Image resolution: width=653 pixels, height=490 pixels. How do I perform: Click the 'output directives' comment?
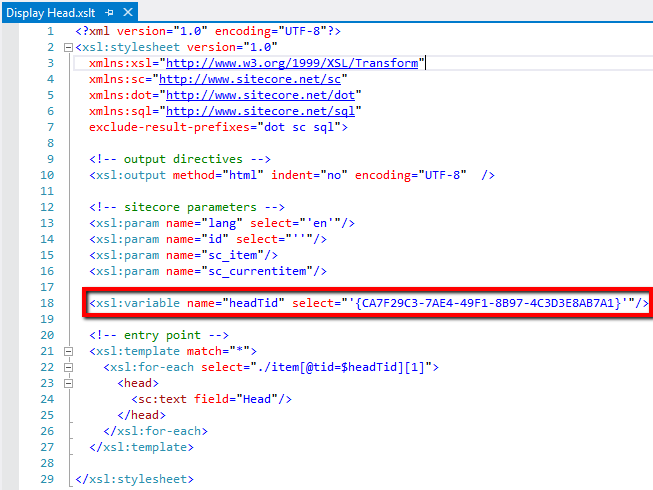point(180,159)
